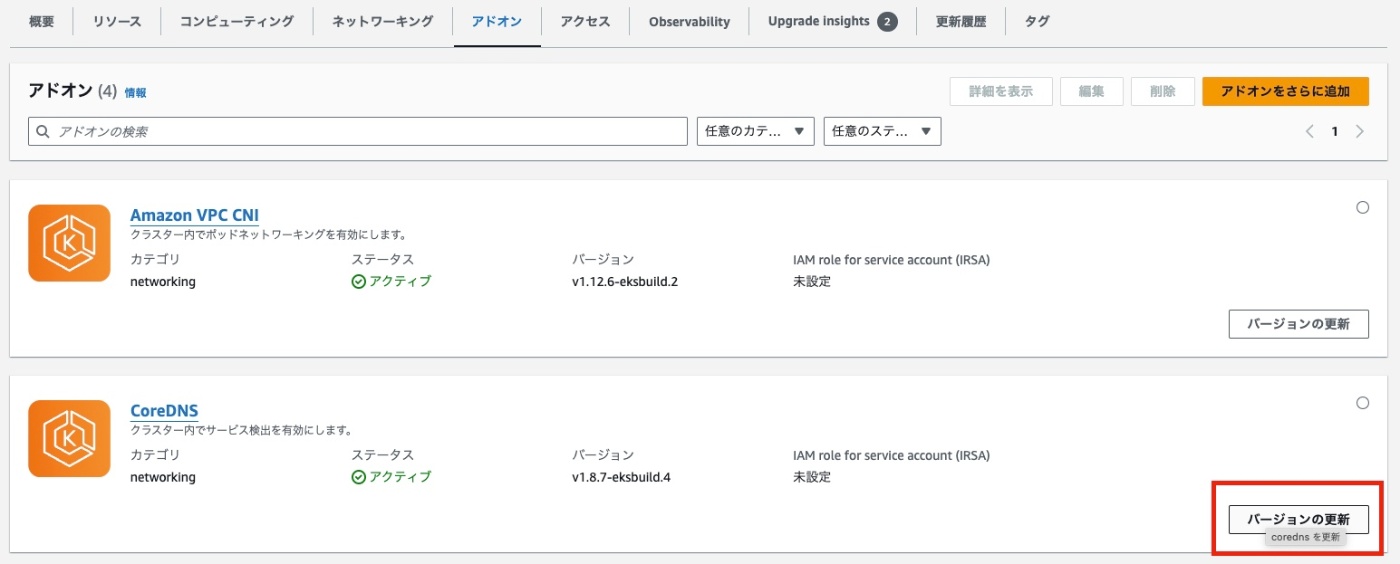Click the Upgrade insights count badge 2
This screenshot has height=564, width=1400.
pos(887,21)
